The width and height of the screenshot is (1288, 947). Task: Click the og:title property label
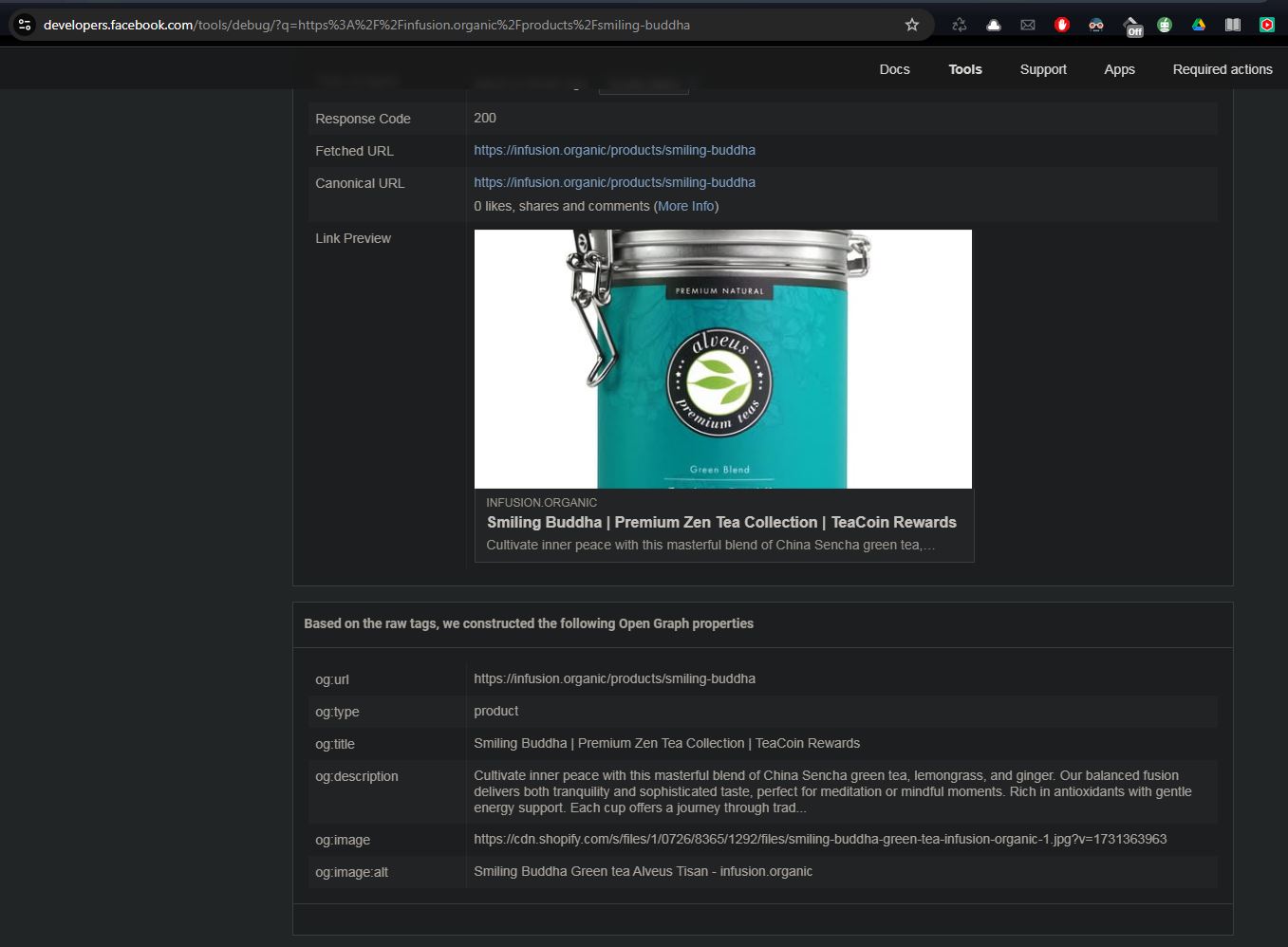tap(335, 744)
